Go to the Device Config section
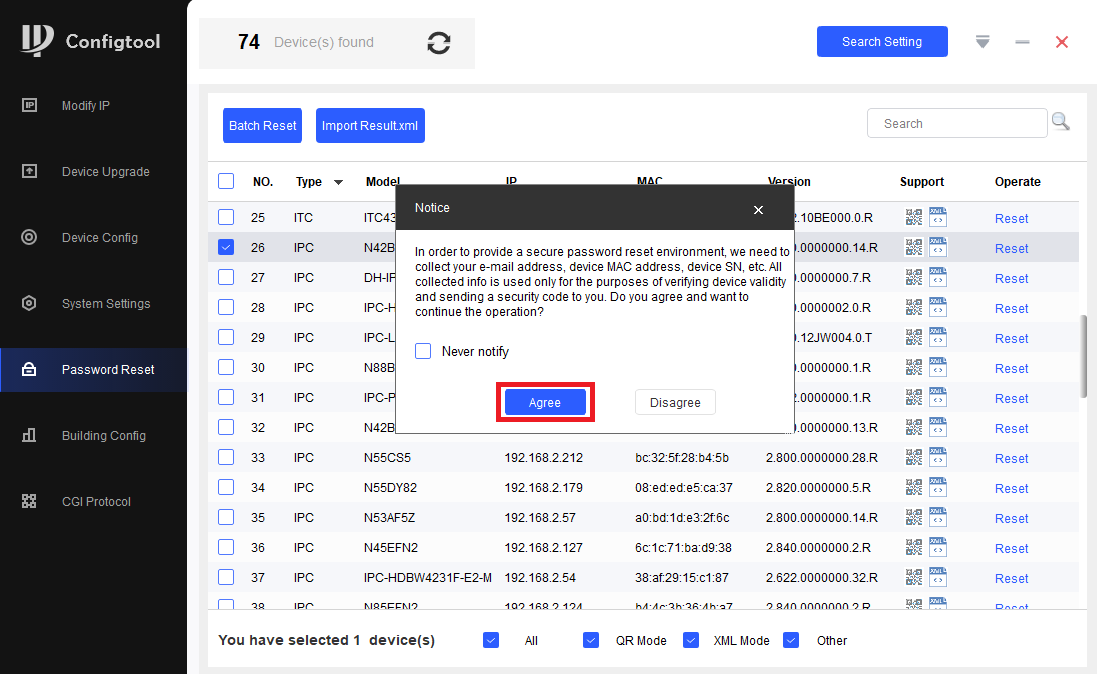 pyautogui.click(x=100, y=237)
